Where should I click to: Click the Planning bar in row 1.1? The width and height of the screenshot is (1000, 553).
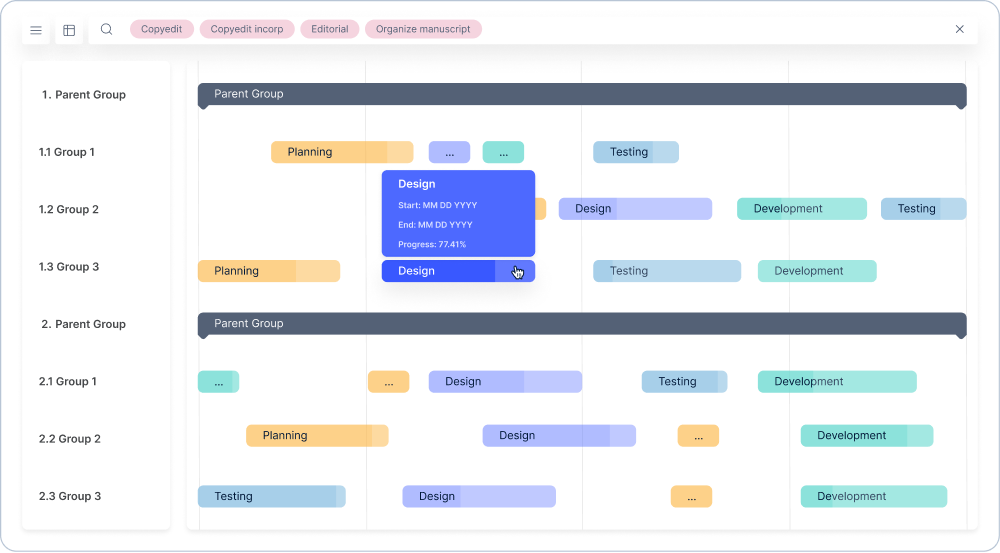[x=341, y=152]
